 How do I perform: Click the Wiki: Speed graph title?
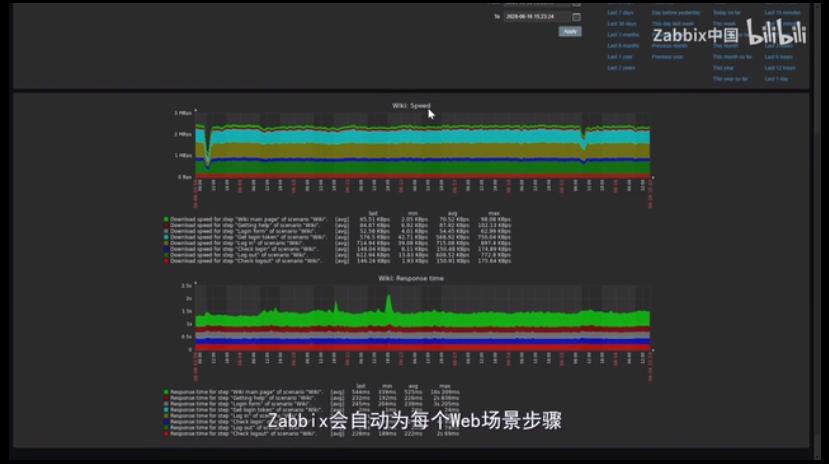pyautogui.click(x=411, y=106)
